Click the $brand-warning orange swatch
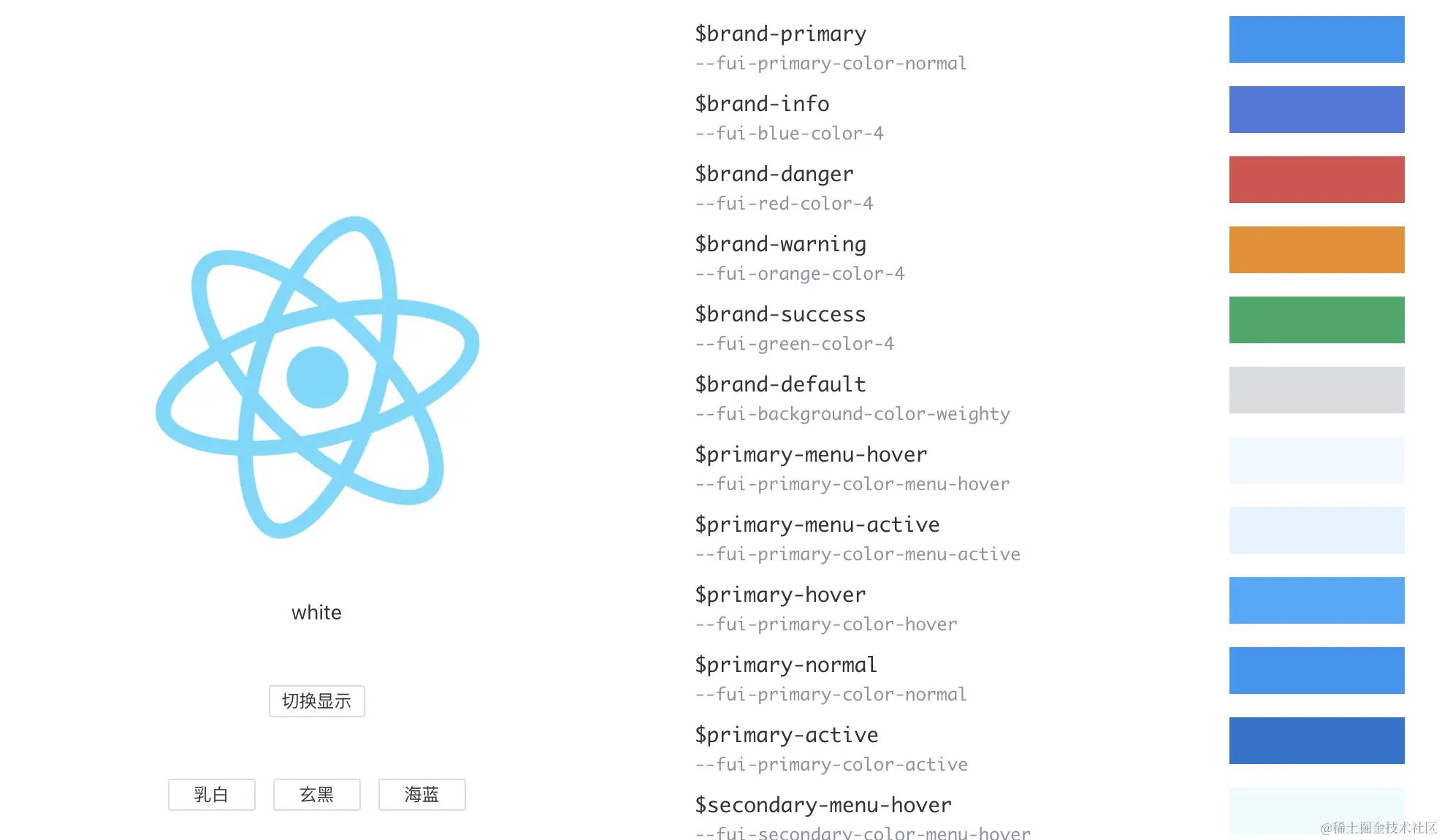This screenshot has width=1442, height=840. pos(1316,250)
